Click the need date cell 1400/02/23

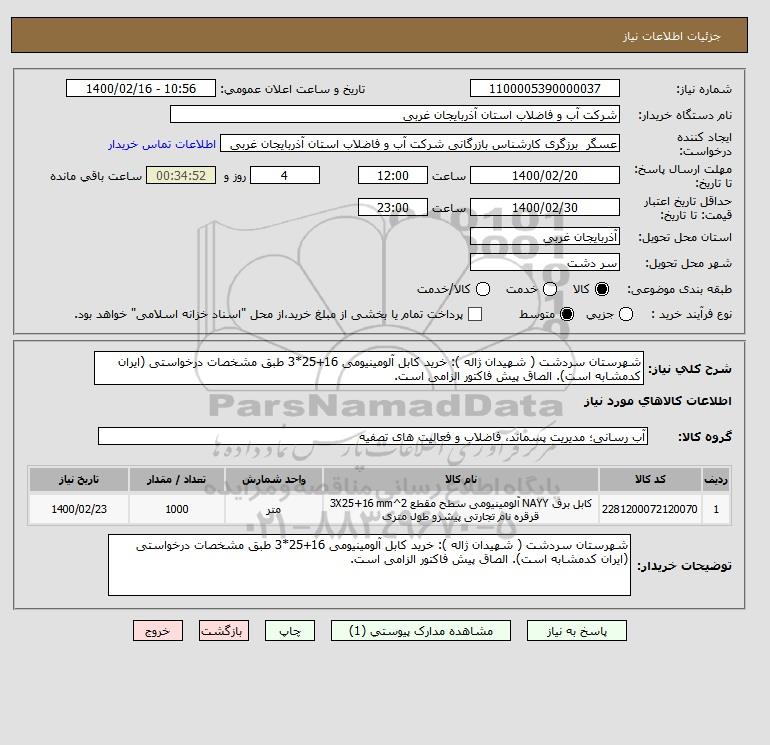point(79,509)
